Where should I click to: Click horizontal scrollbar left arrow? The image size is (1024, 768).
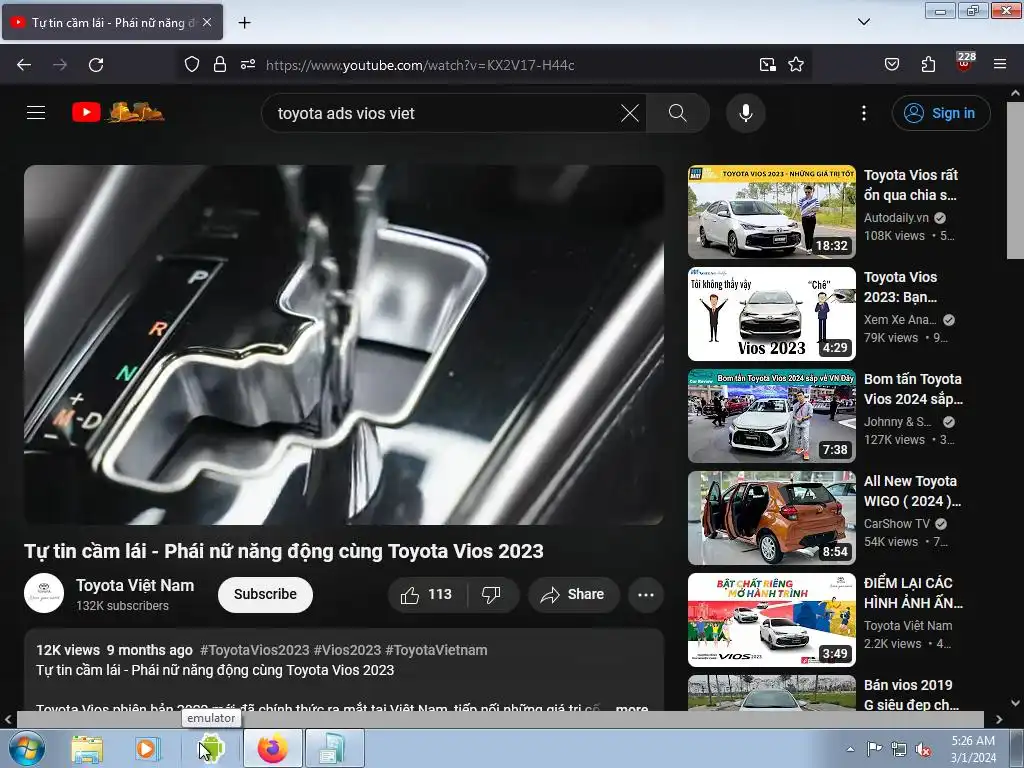click(x=8, y=720)
